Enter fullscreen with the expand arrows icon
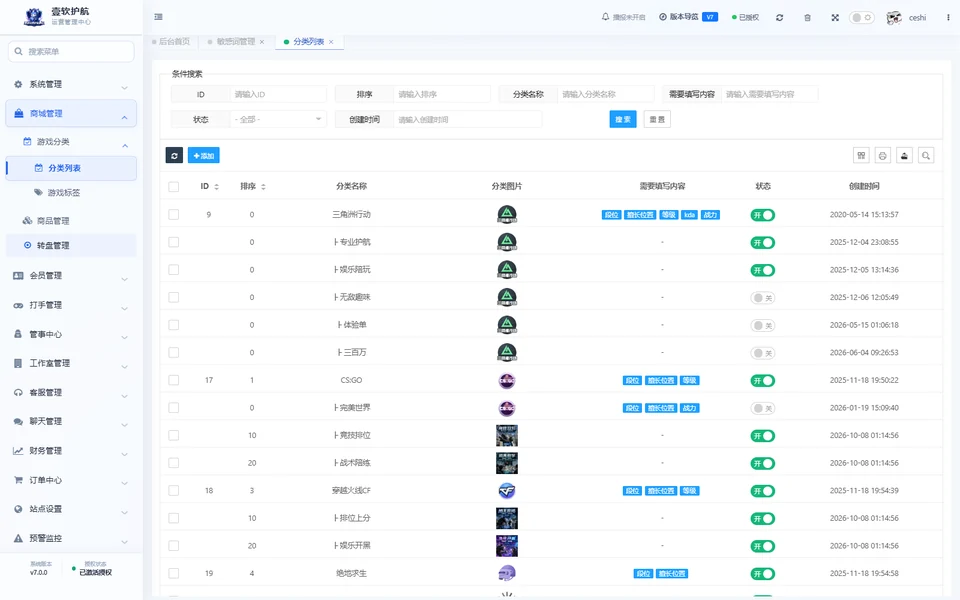This screenshot has height=600, width=960. [835, 18]
